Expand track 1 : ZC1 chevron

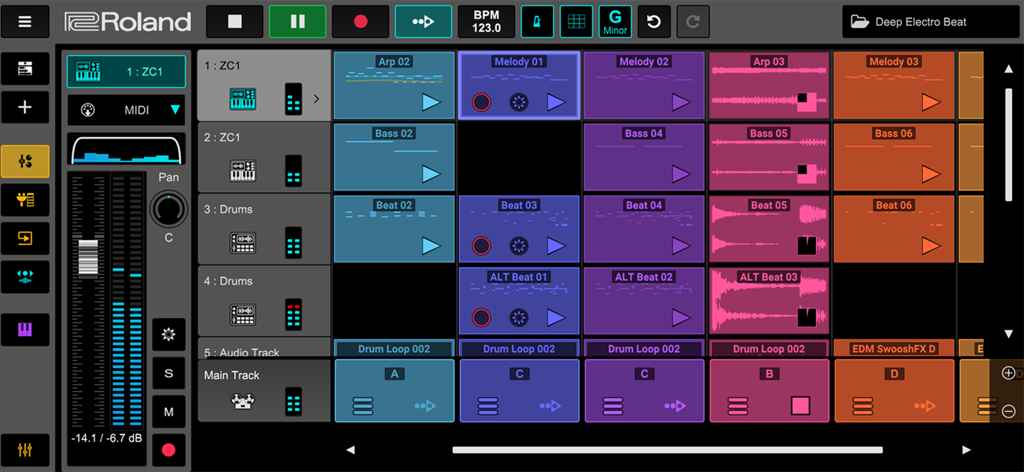pos(317,99)
